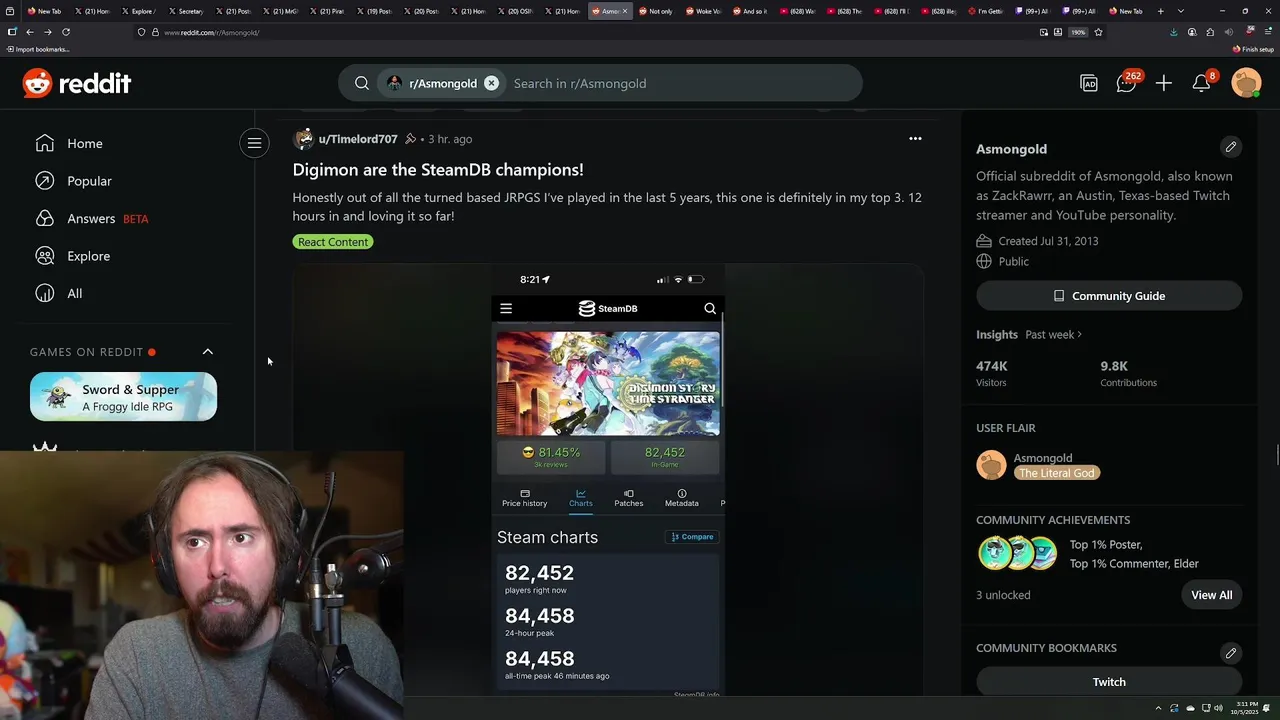Collapse the Games on Reddit section
The image size is (1280, 720).
pyautogui.click(x=208, y=352)
